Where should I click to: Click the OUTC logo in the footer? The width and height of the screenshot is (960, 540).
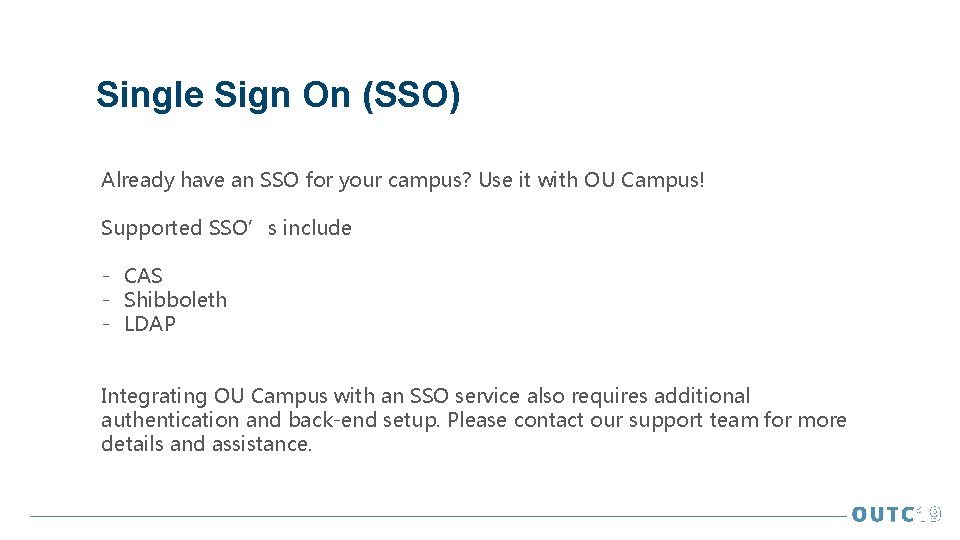coord(883,515)
